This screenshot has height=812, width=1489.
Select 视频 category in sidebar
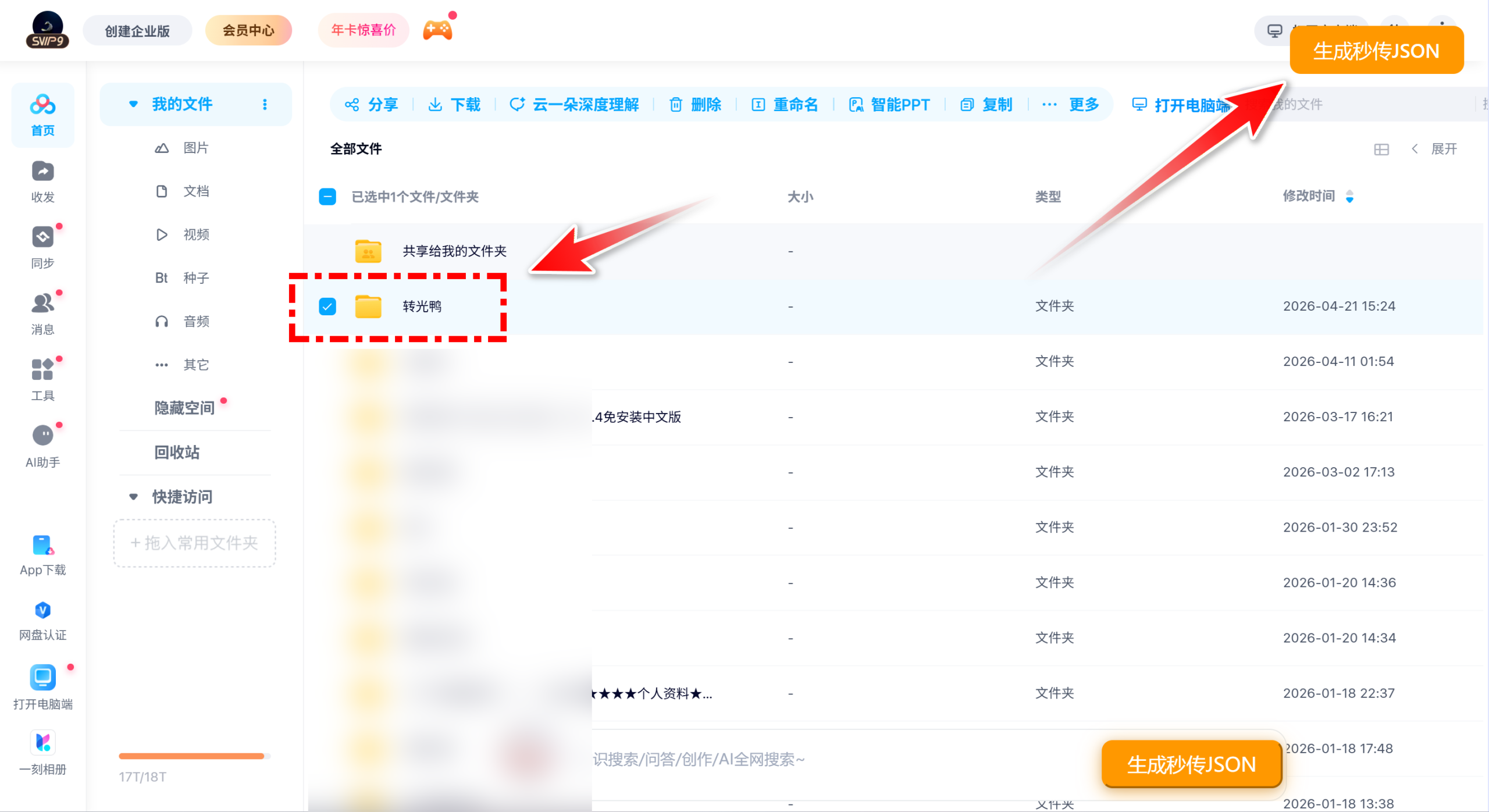click(195, 234)
